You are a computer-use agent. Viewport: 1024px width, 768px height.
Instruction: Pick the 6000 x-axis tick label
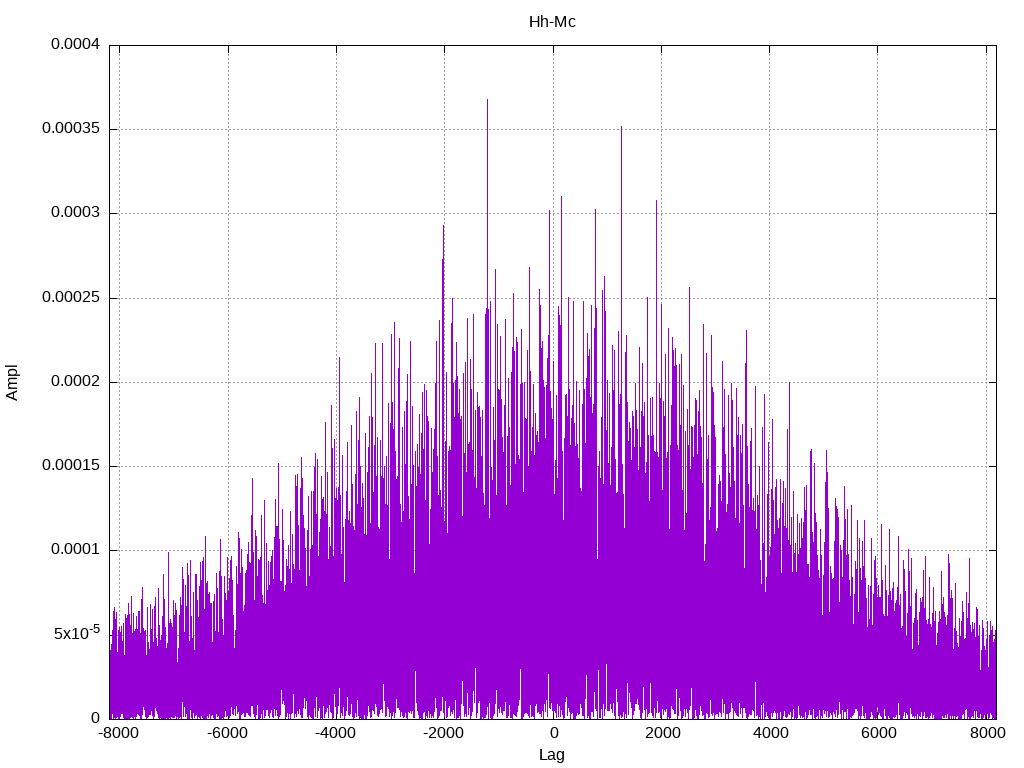[878, 733]
